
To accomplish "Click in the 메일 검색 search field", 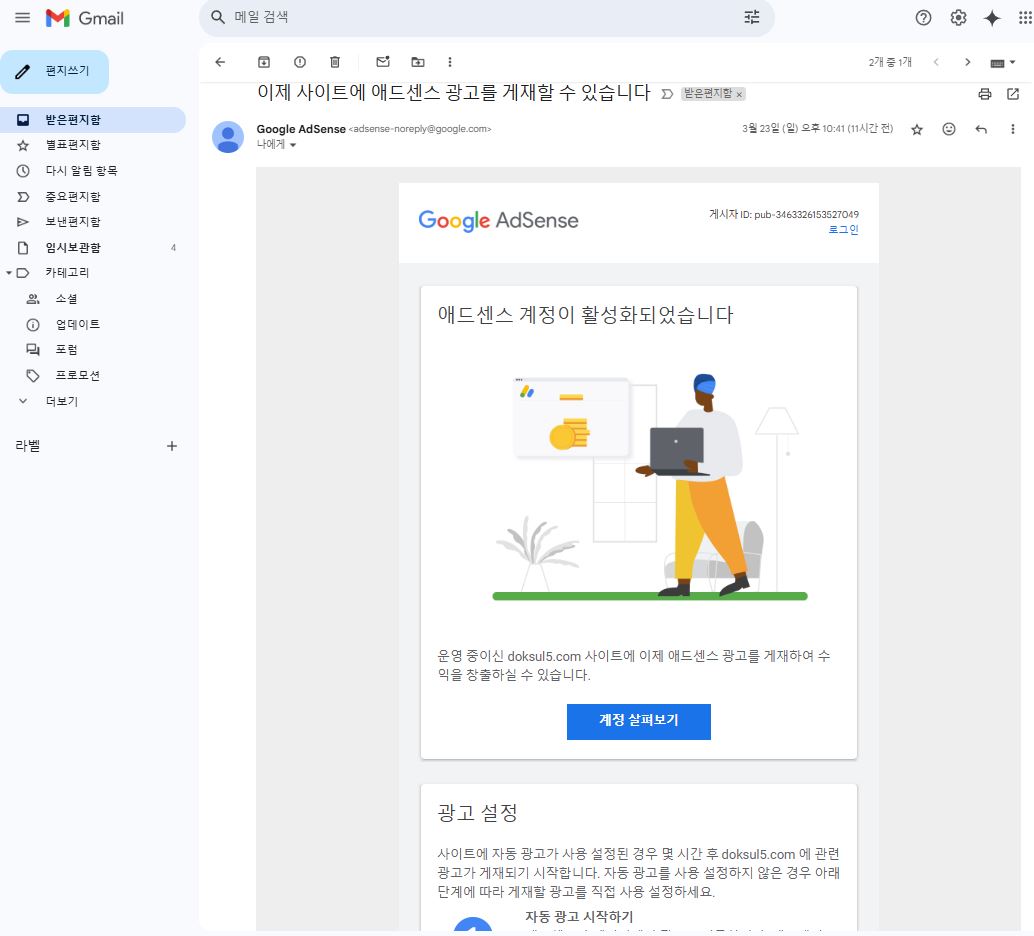I will click(x=487, y=17).
